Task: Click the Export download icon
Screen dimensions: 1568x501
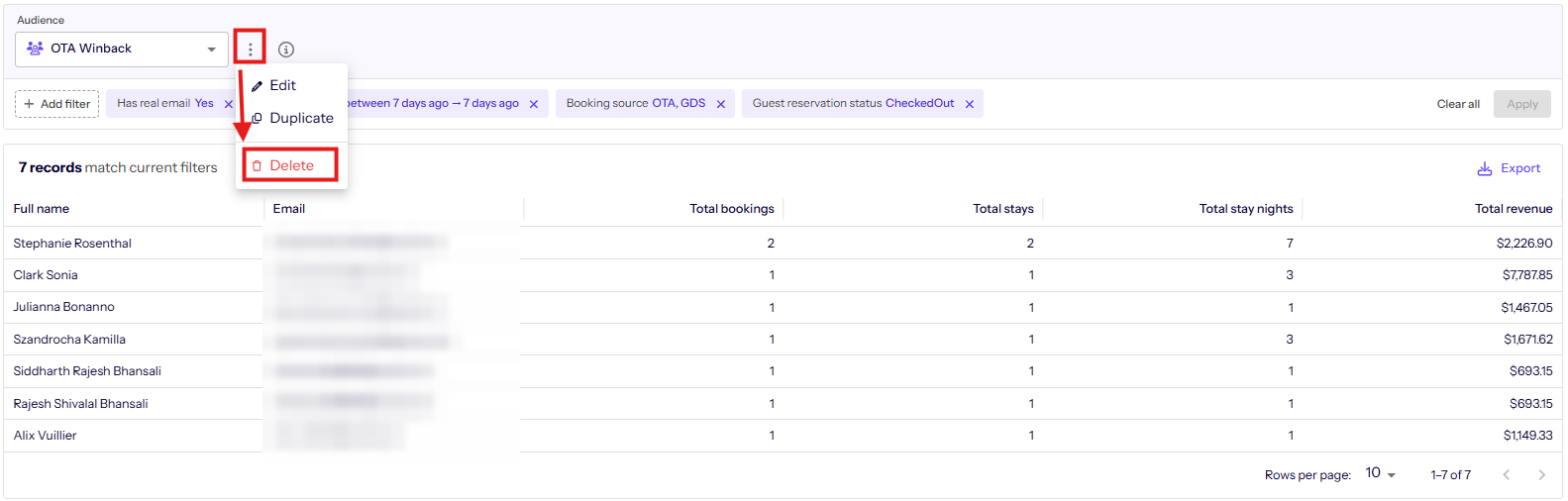Action: point(1485,169)
